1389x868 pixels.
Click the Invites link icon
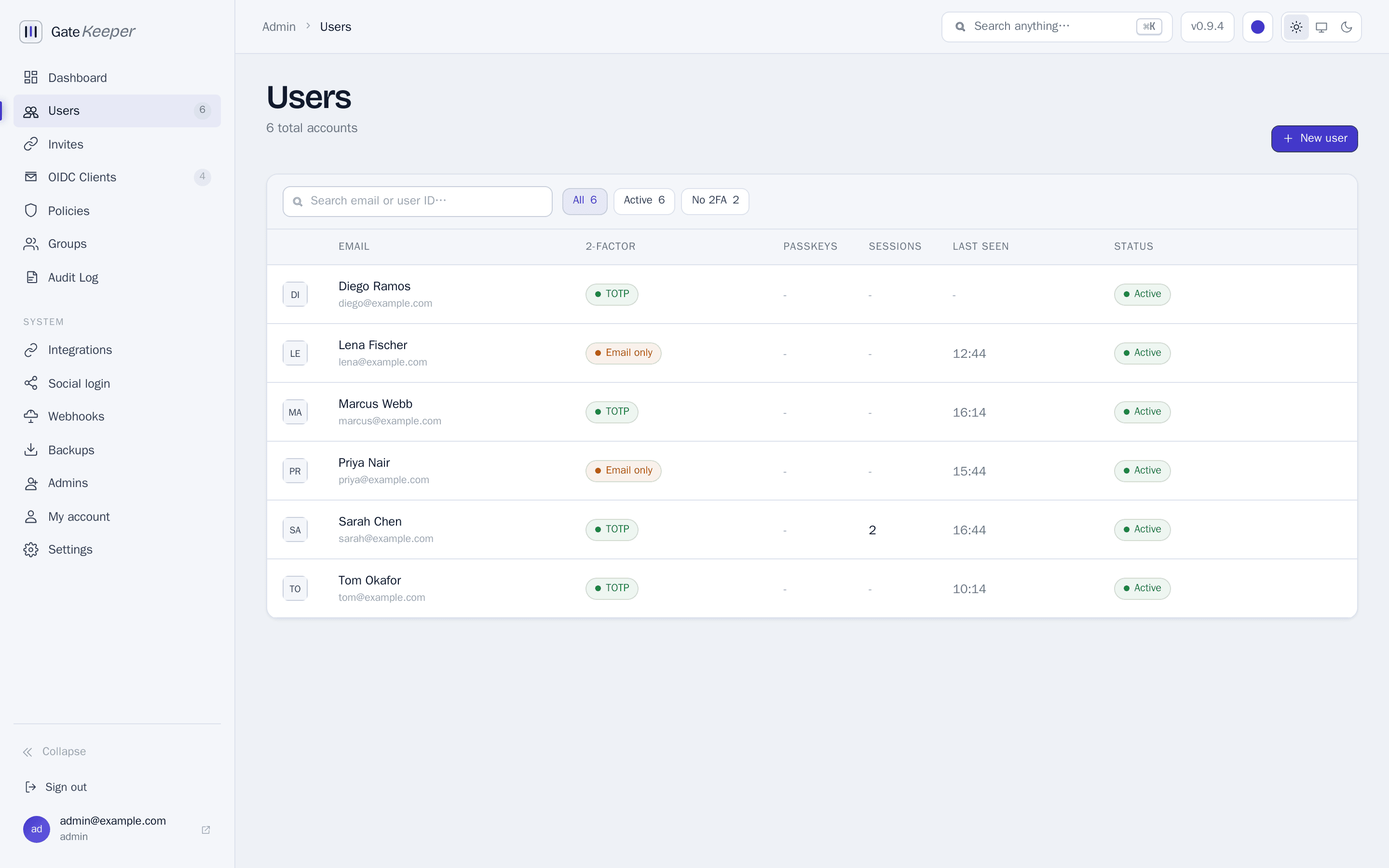point(31,144)
